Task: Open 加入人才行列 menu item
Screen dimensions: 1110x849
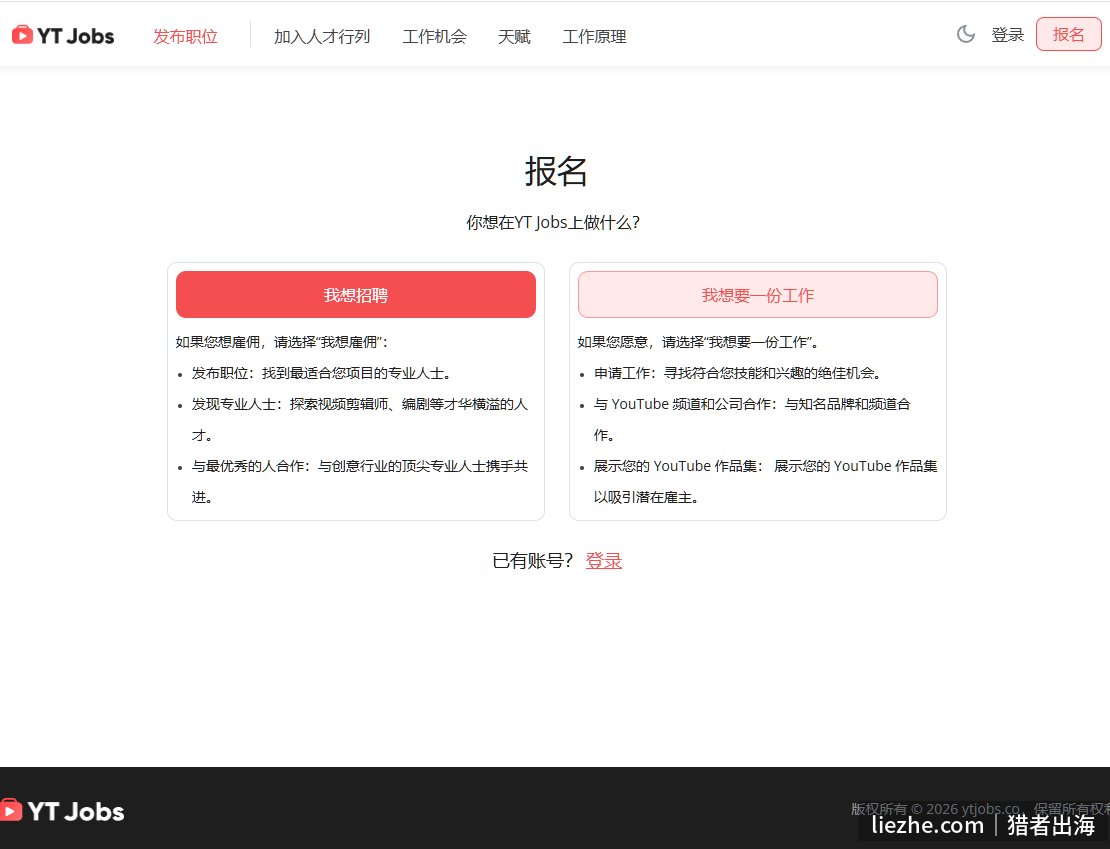Action: (322, 36)
